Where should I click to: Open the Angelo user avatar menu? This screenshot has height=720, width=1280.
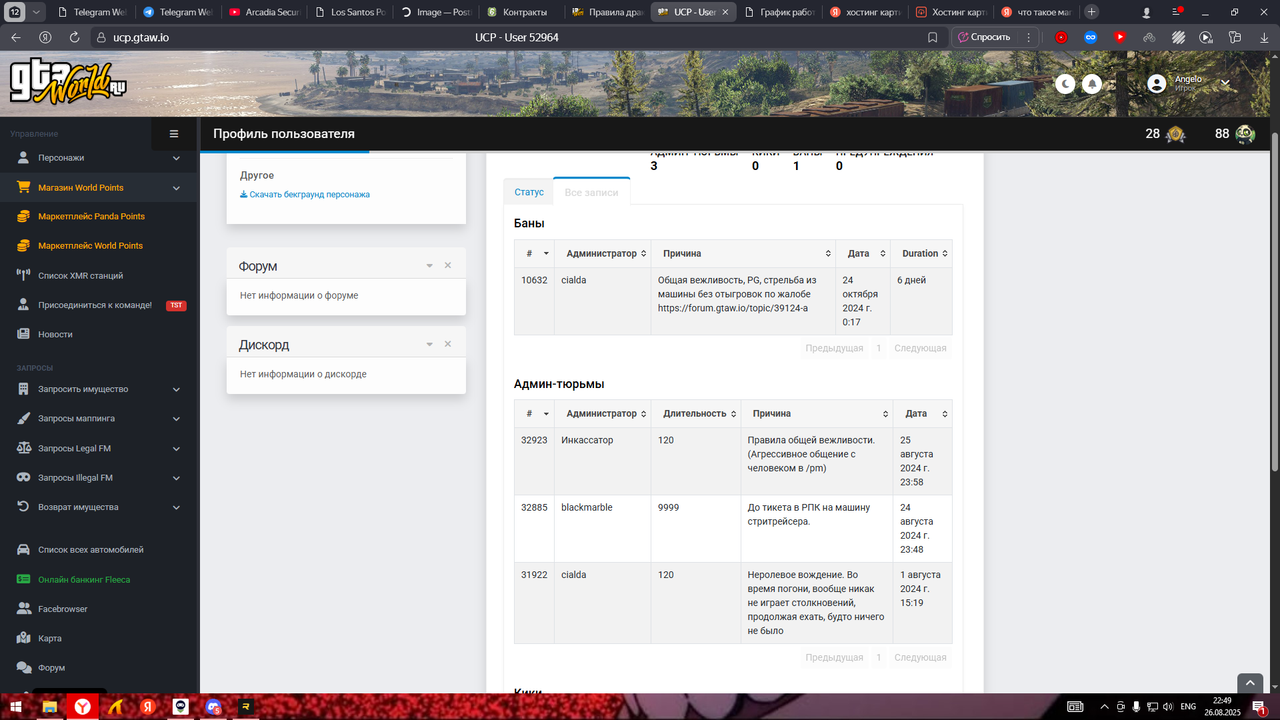pyautogui.click(x=1157, y=84)
